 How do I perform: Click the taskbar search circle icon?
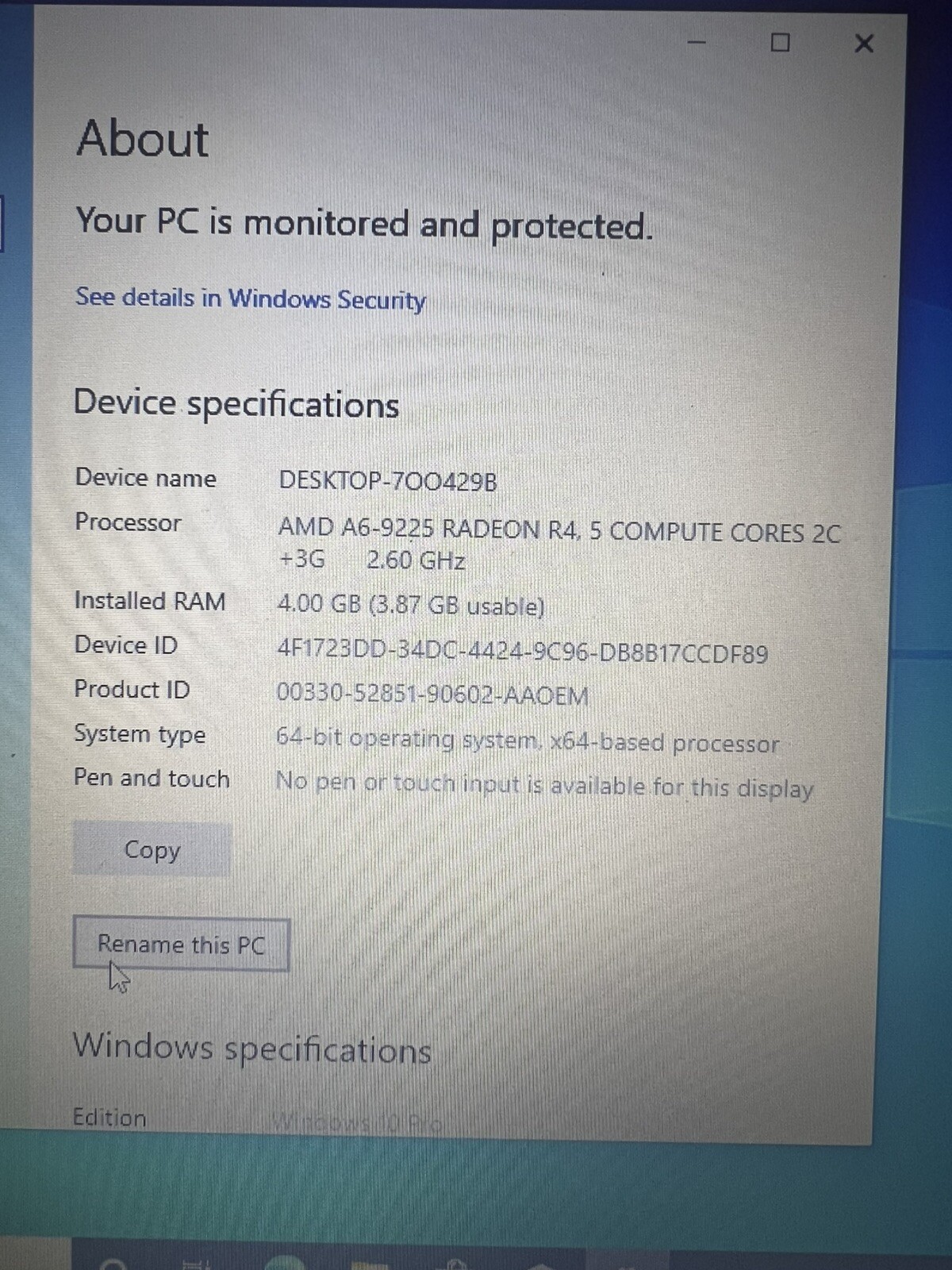coord(113,1264)
